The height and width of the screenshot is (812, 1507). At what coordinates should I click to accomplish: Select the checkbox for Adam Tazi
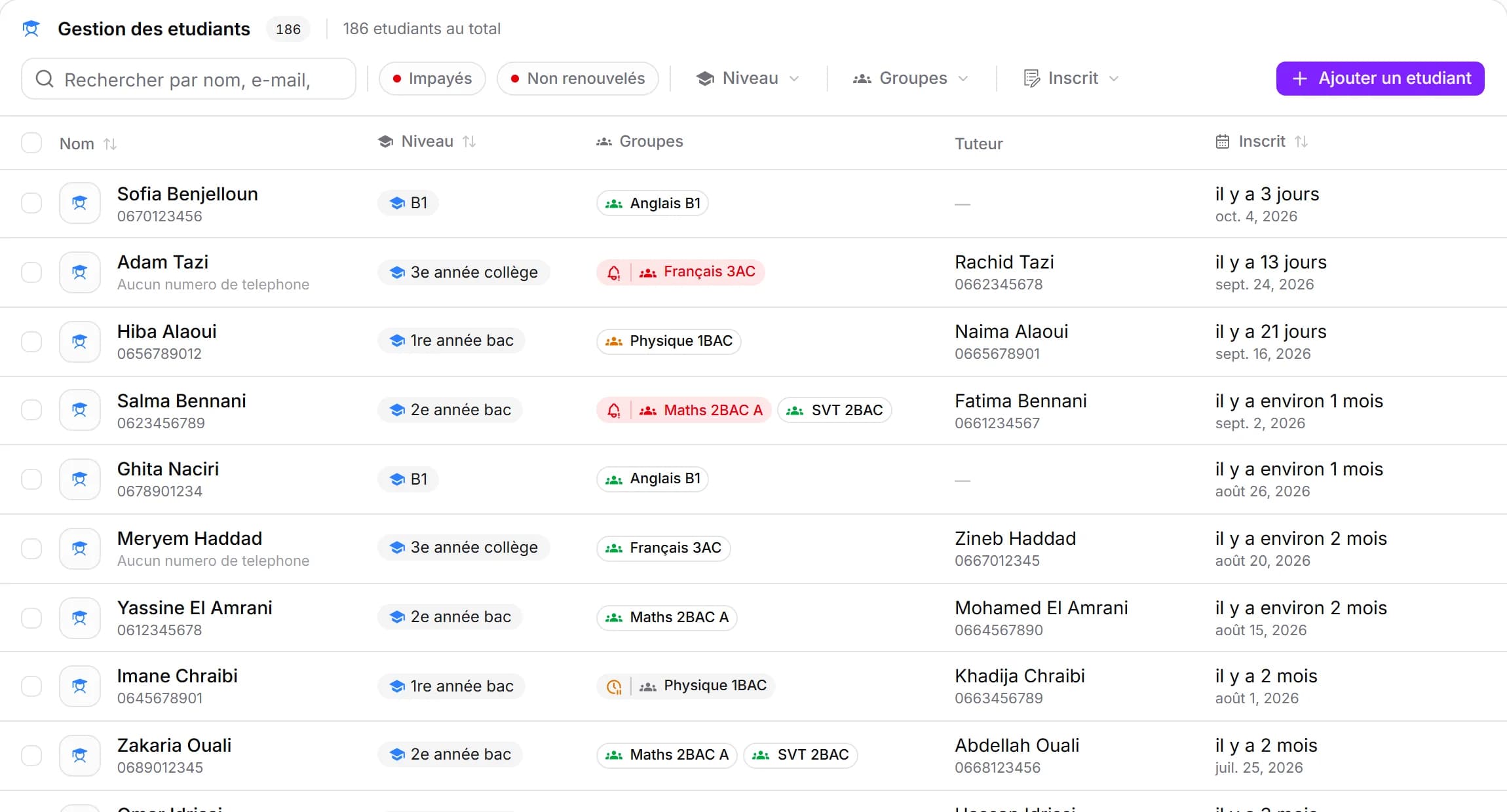[31, 272]
